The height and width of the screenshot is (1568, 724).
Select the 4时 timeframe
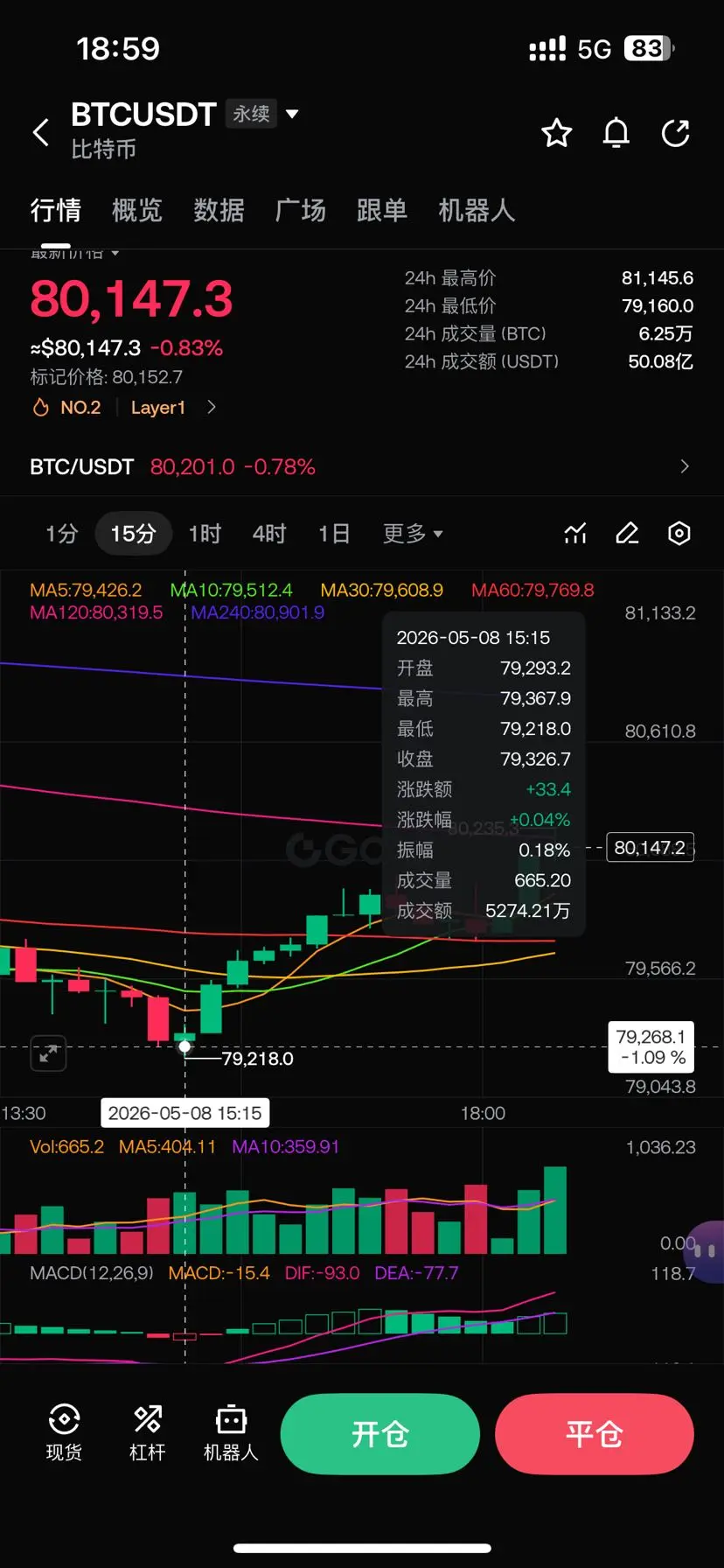coord(269,533)
